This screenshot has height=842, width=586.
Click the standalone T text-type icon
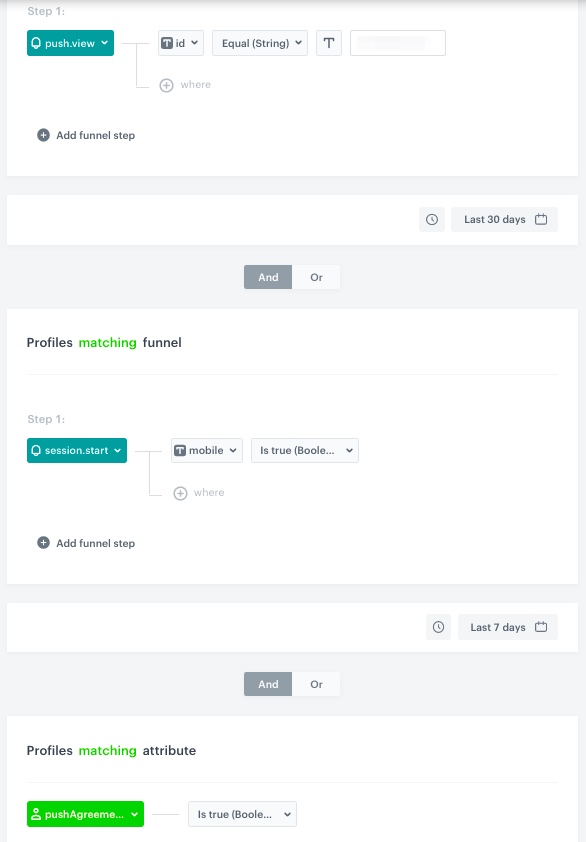328,42
